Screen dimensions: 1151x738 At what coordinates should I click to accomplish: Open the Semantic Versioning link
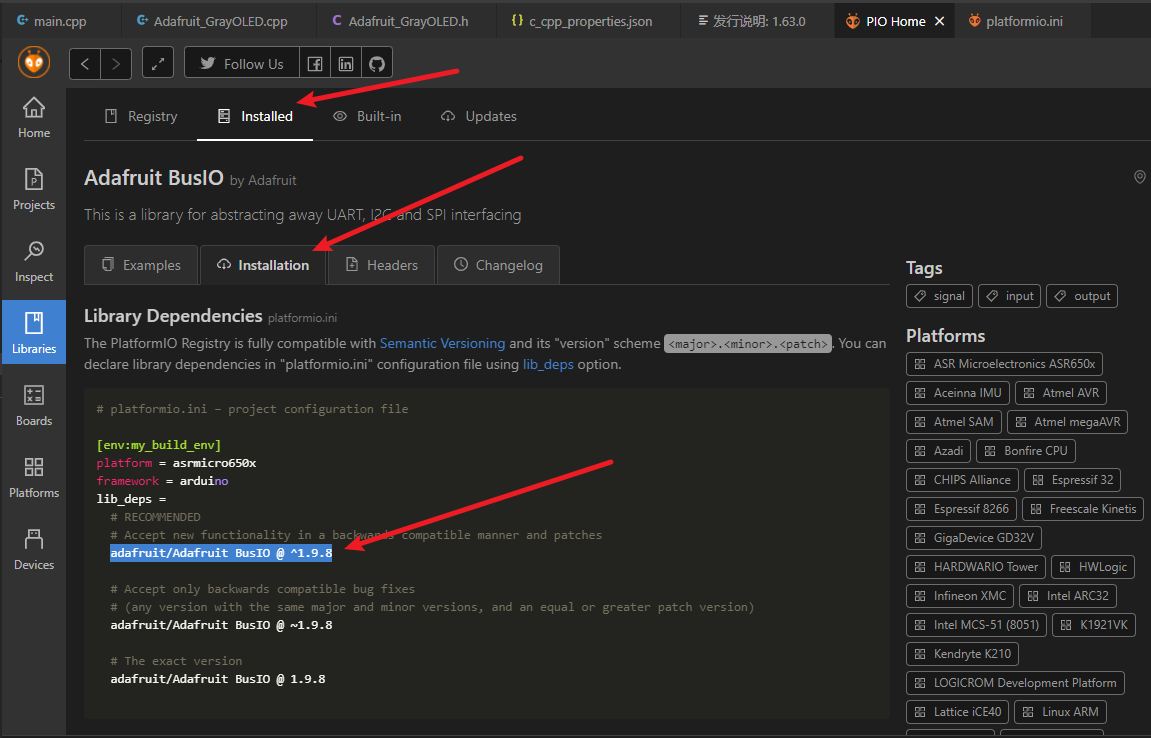441,343
